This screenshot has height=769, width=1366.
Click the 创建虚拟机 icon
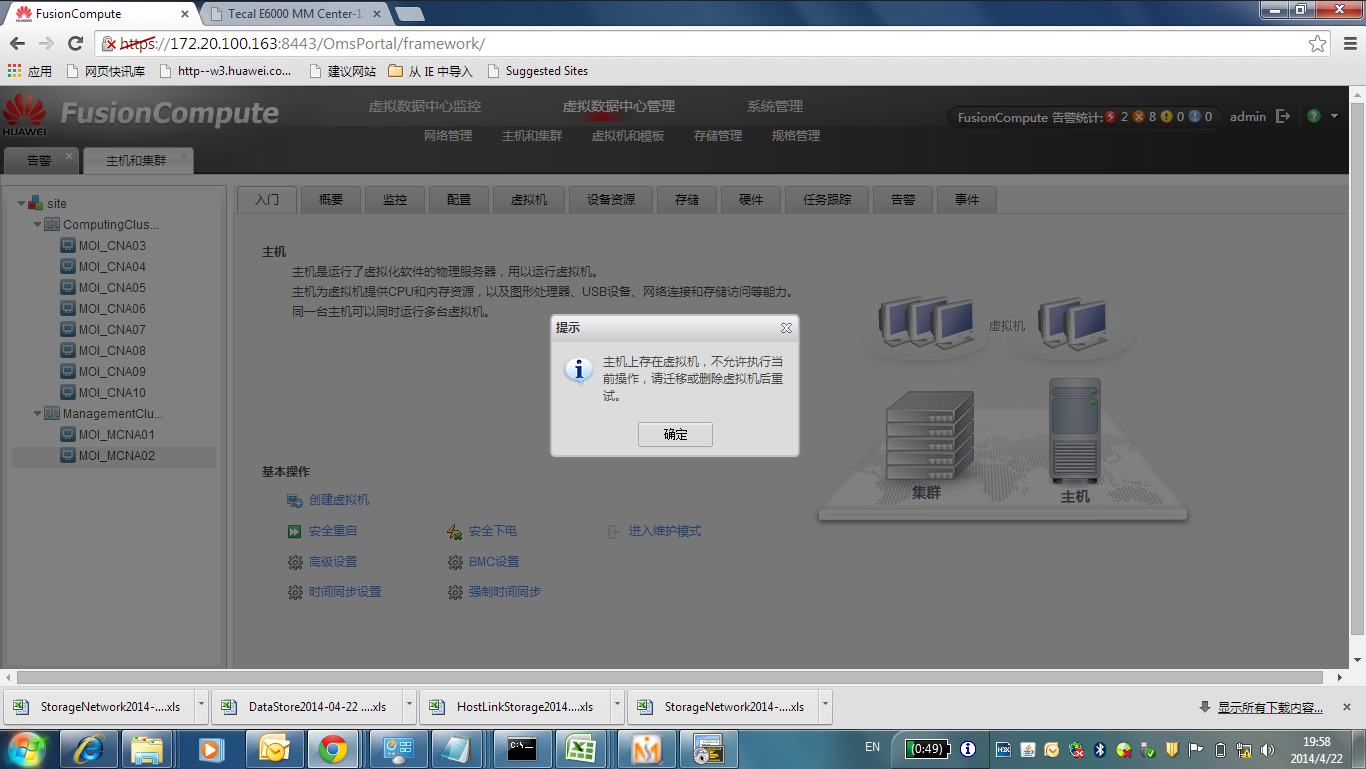(x=294, y=500)
